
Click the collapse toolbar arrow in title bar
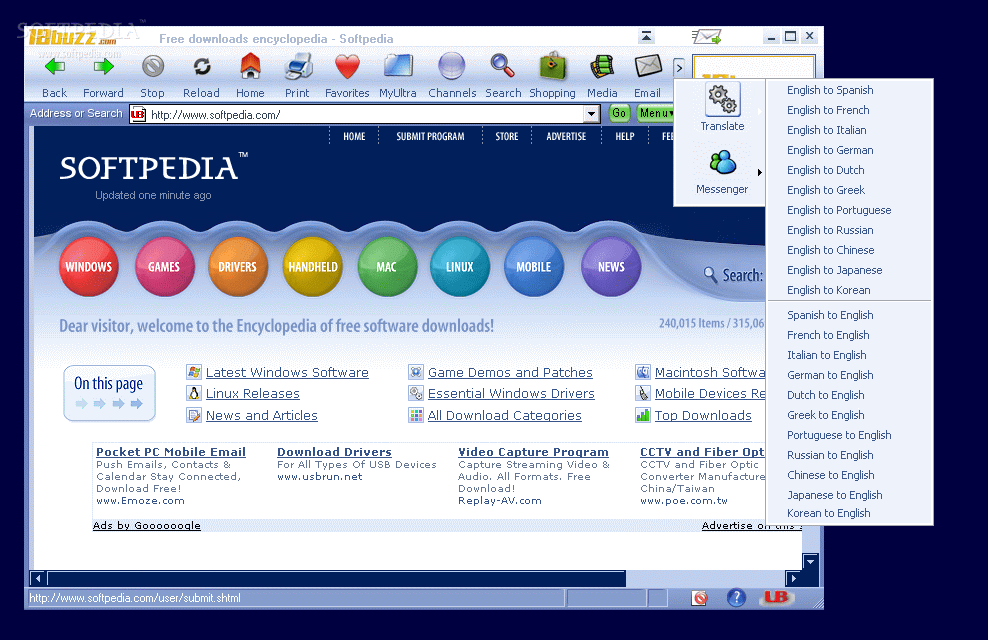click(x=646, y=37)
